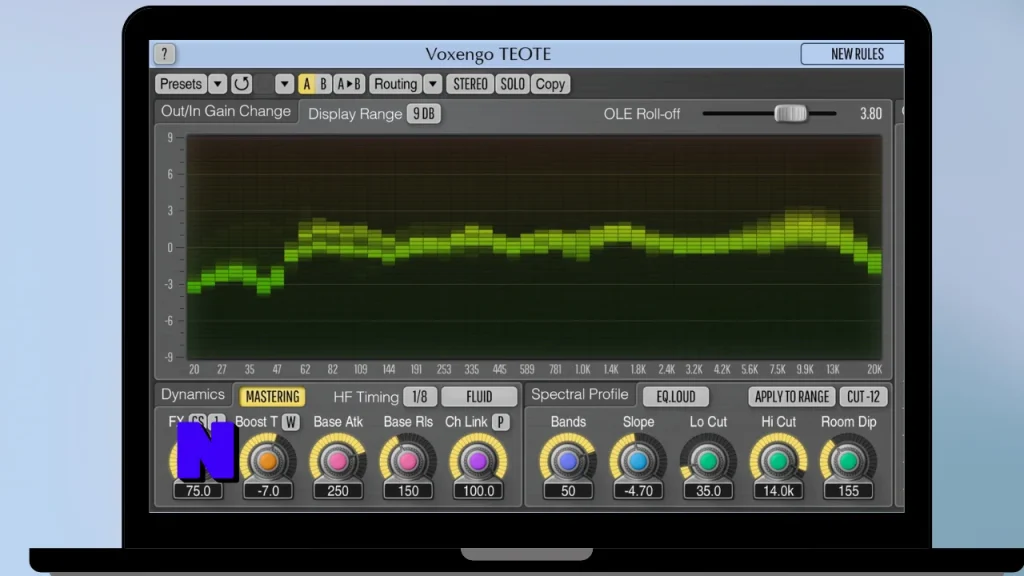Click the Bands value 50
This screenshot has height=576, width=1024.
click(x=568, y=490)
